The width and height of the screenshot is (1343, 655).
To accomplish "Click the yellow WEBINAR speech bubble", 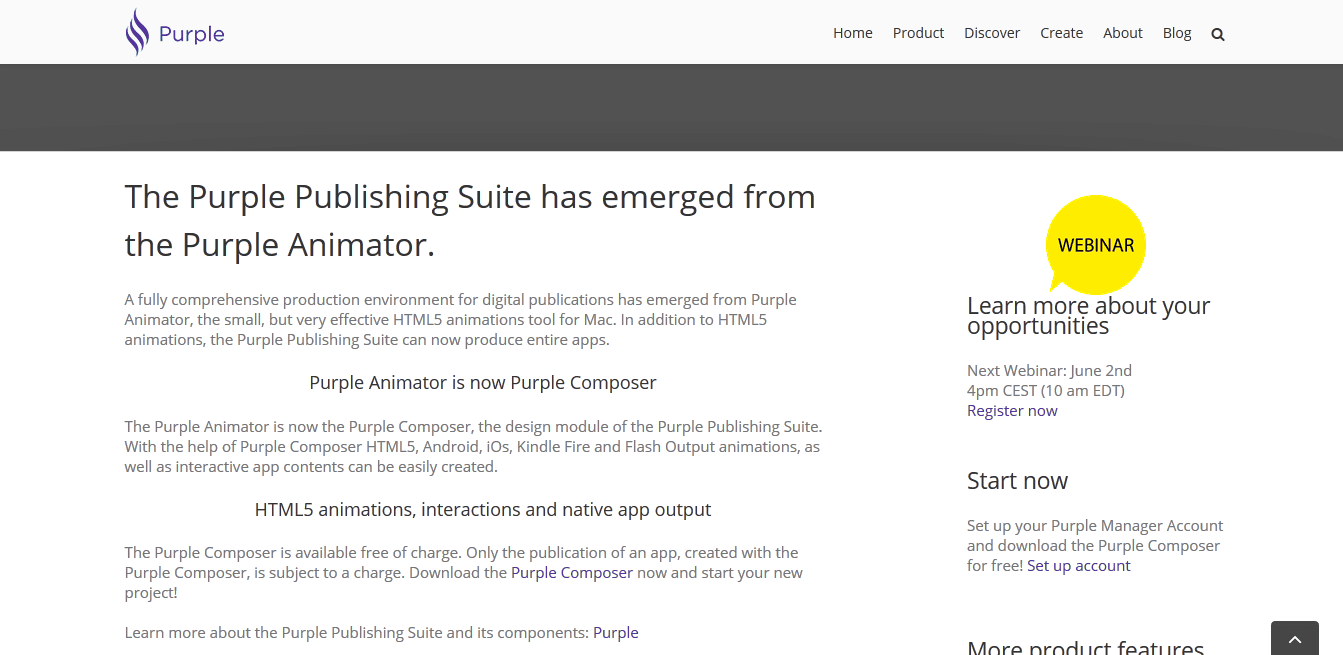I will point(1096,244).
